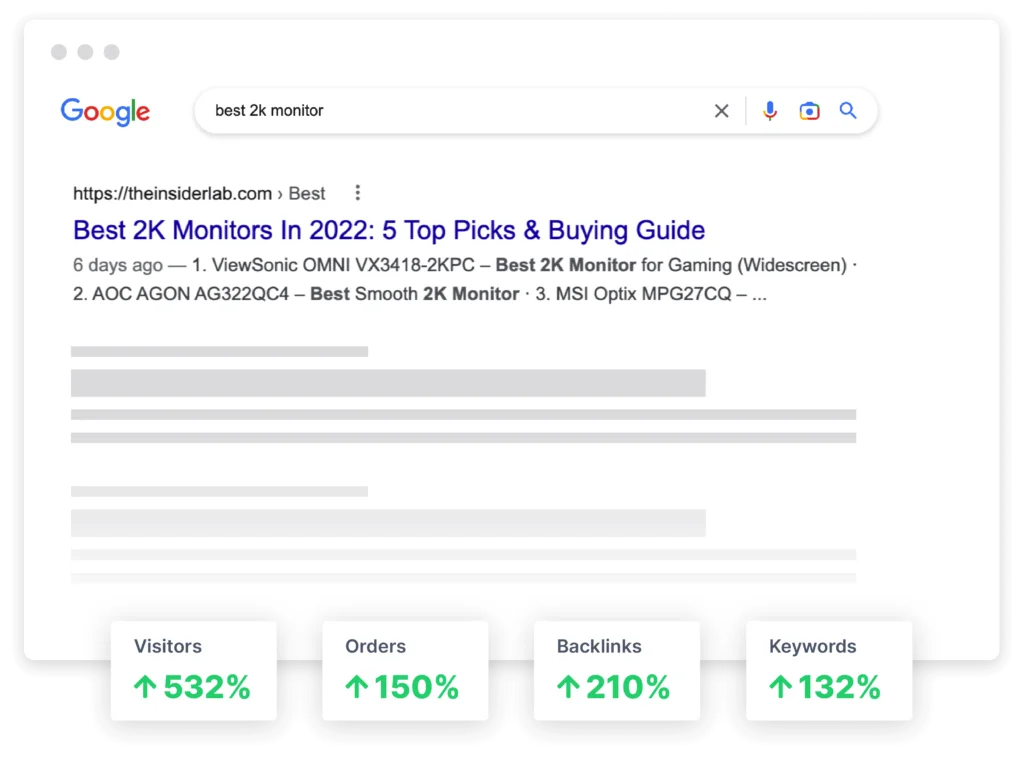Clear the search box with the X icon

[722, 111]
